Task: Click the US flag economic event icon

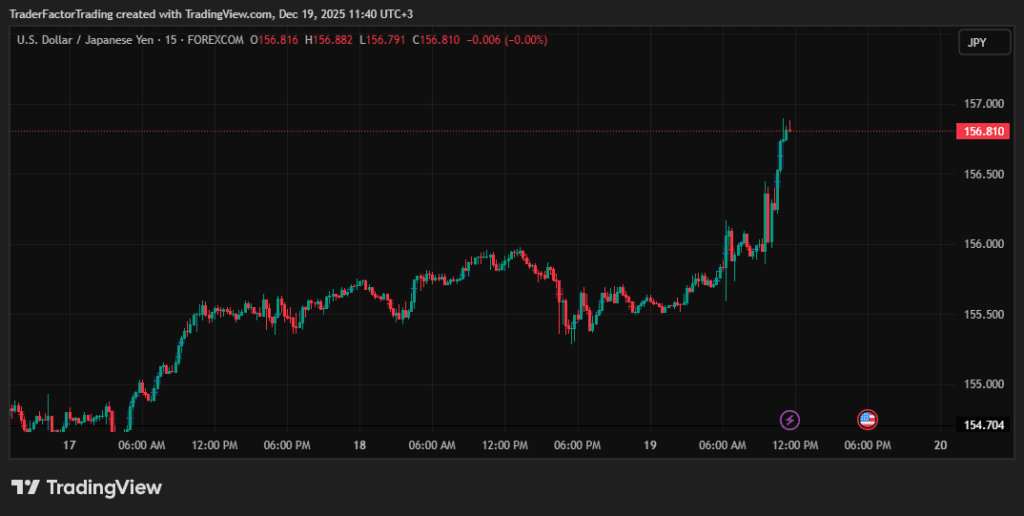Action: (867, 419)
